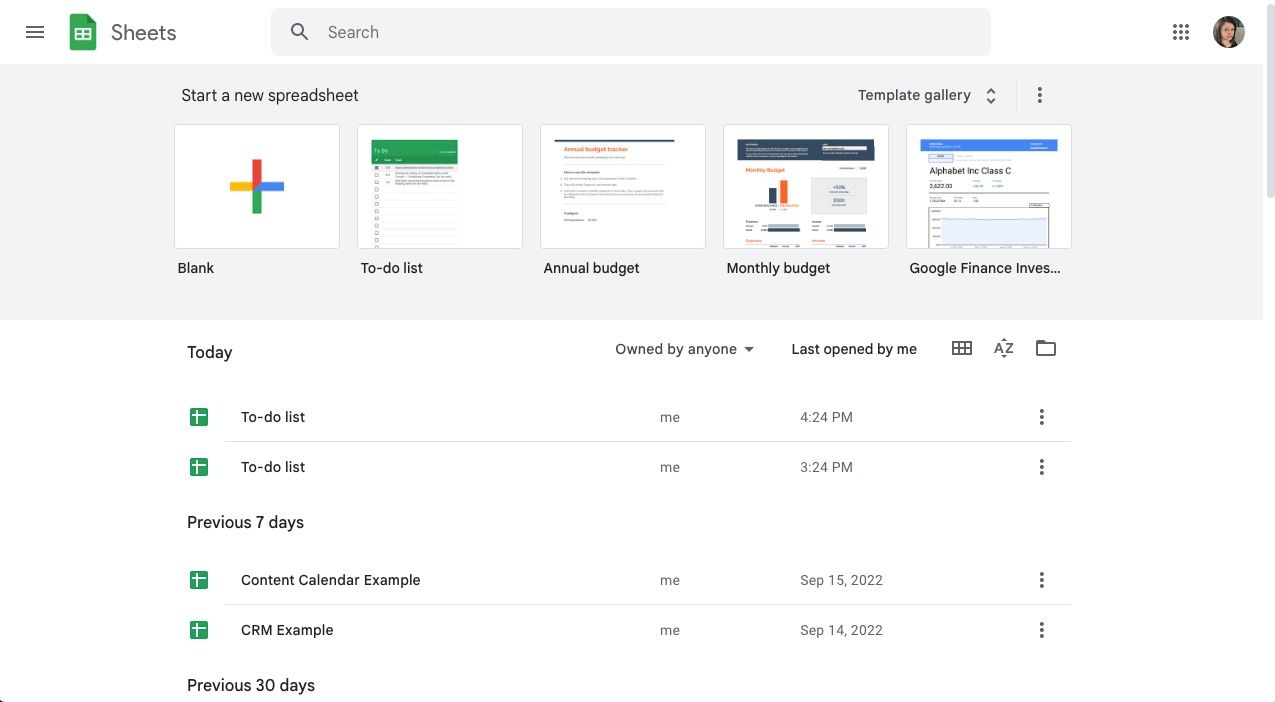
Task: Click the Google Sheets logo icon
Action: (x=83, y=32)
